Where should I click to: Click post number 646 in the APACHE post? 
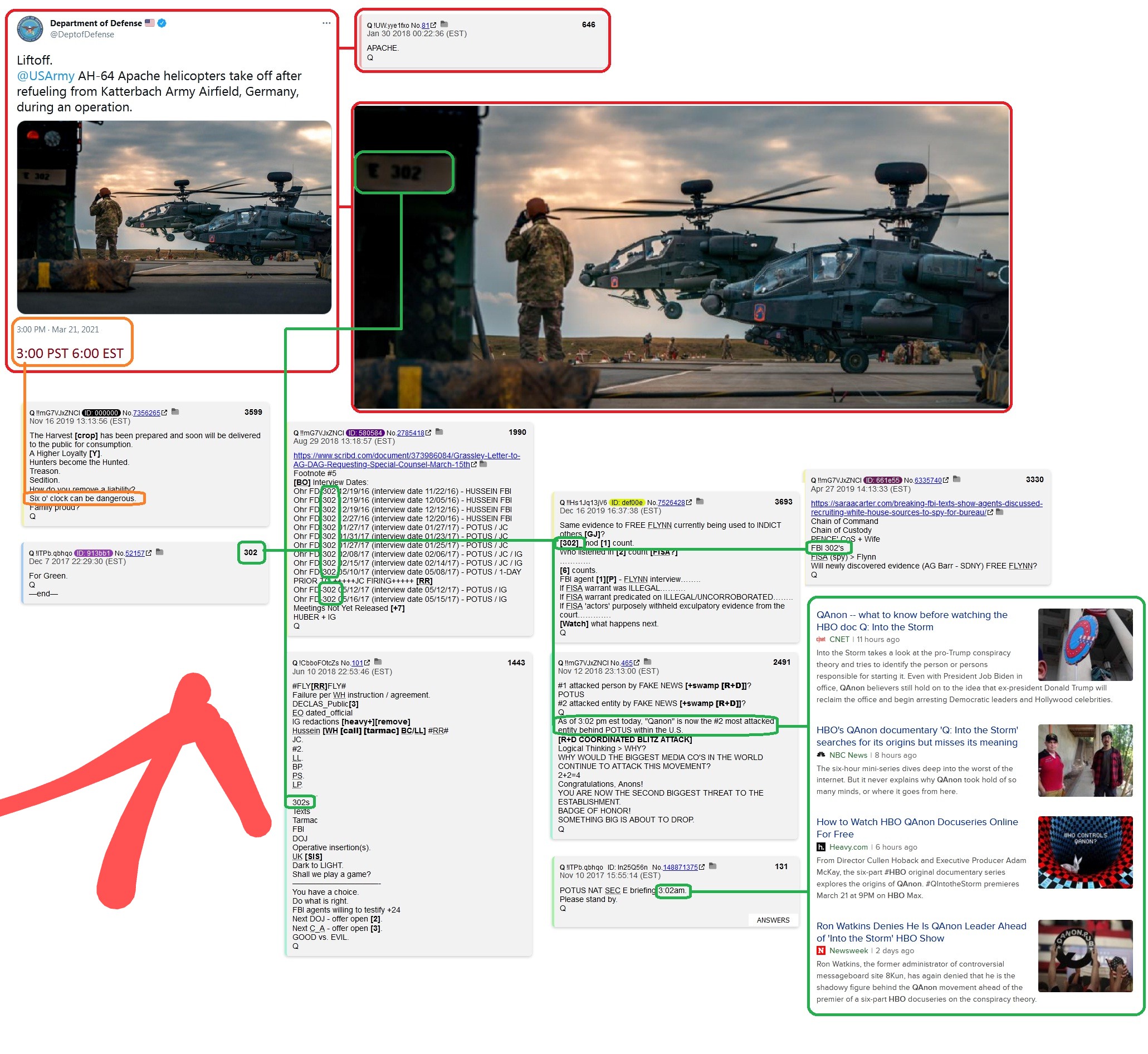[588, 24]
